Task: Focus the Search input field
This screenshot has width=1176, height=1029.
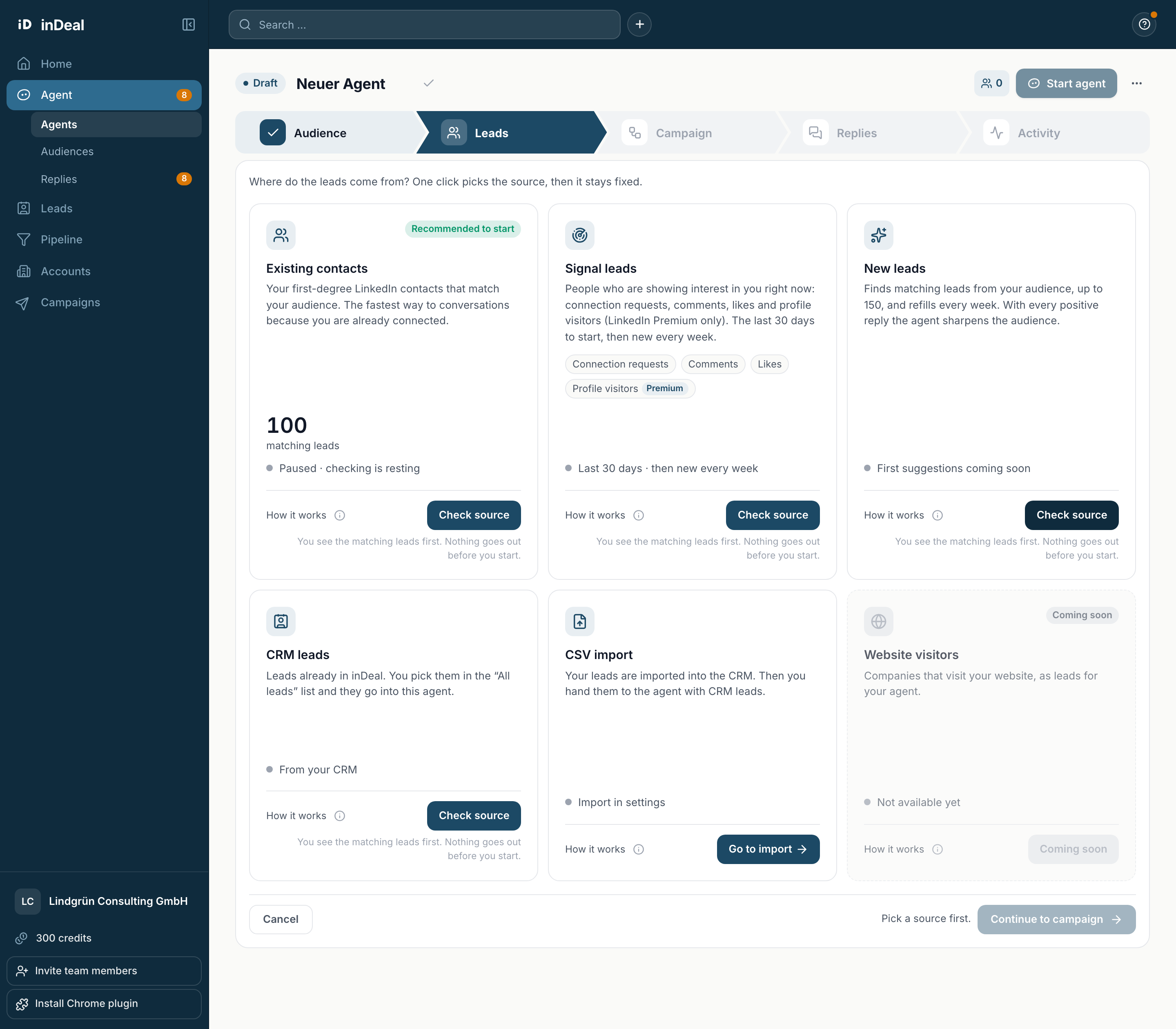Action: pos(424,24)
